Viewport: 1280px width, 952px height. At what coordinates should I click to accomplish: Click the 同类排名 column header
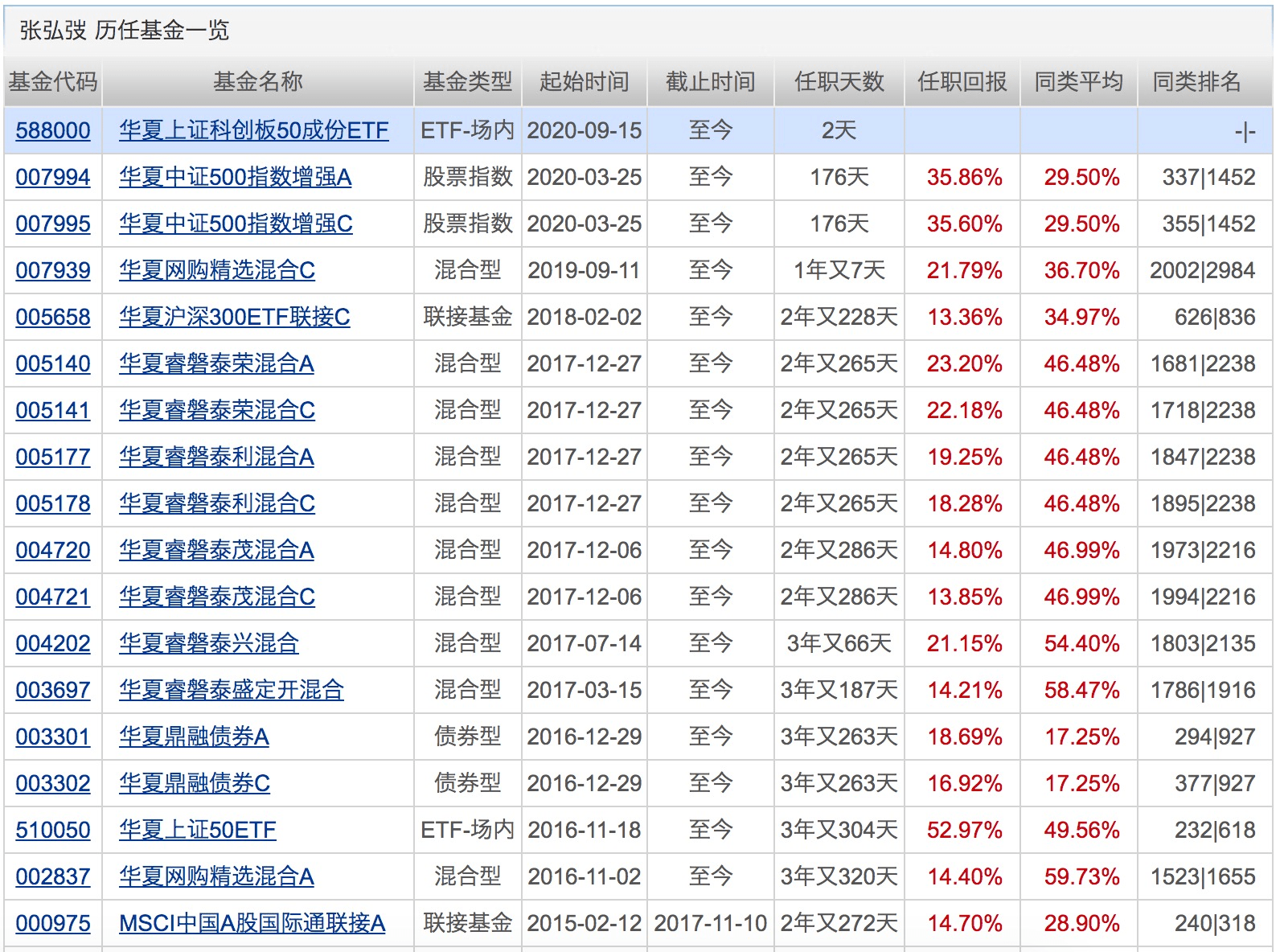tap(1197, 81)
